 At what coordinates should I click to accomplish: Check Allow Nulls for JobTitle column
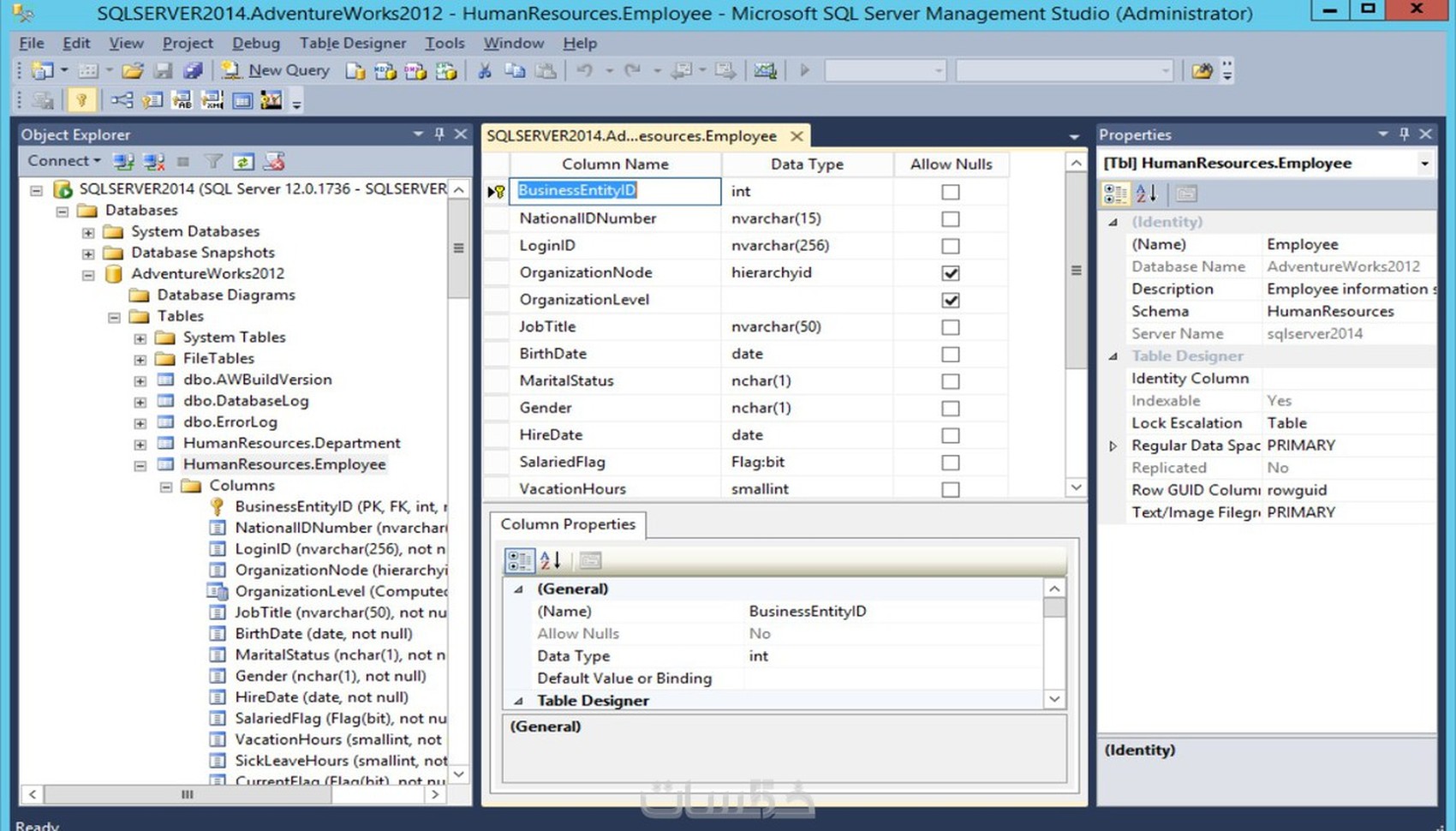[x=950, y=326]
